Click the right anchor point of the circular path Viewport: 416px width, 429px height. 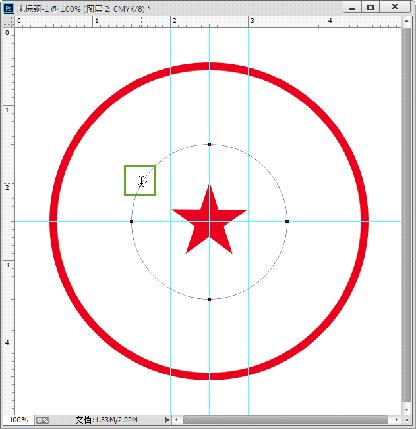(287, 221)
